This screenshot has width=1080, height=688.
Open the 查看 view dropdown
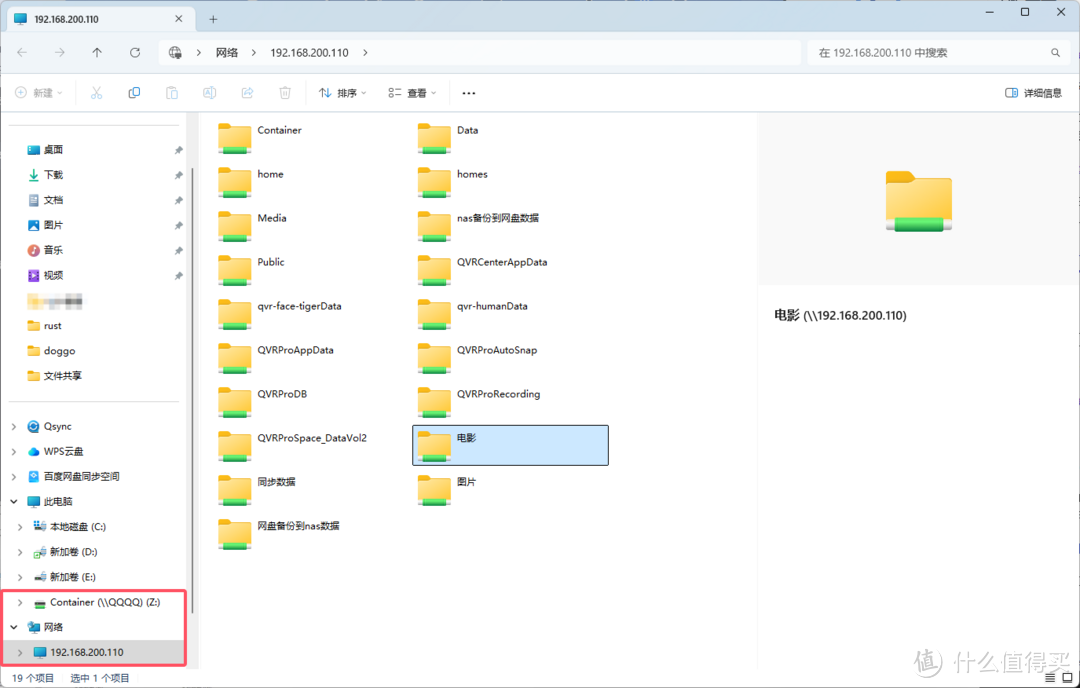(411, 93)
